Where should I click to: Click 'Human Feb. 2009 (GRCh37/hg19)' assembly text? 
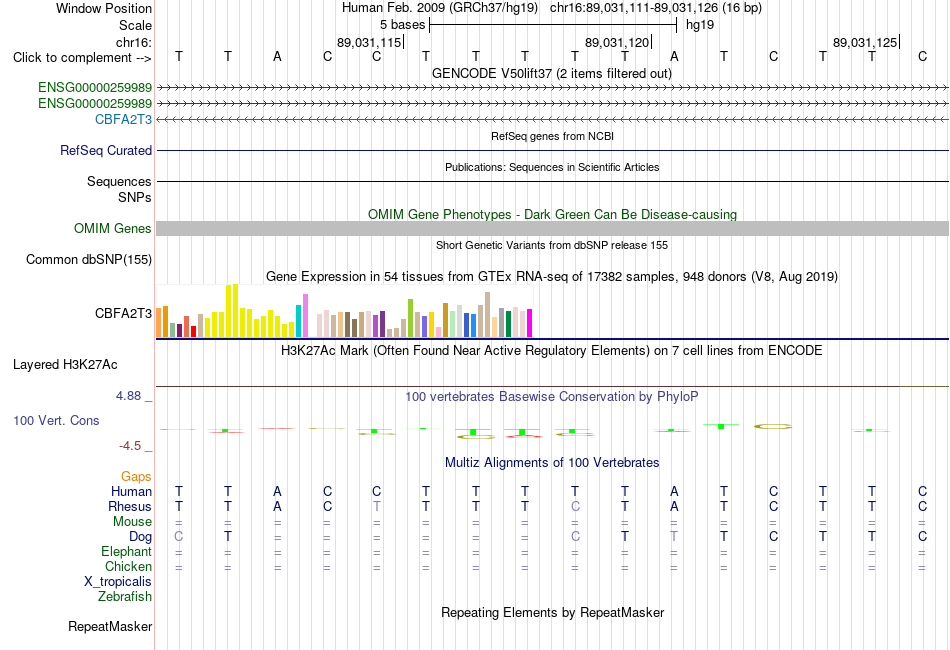pos(440,8)
